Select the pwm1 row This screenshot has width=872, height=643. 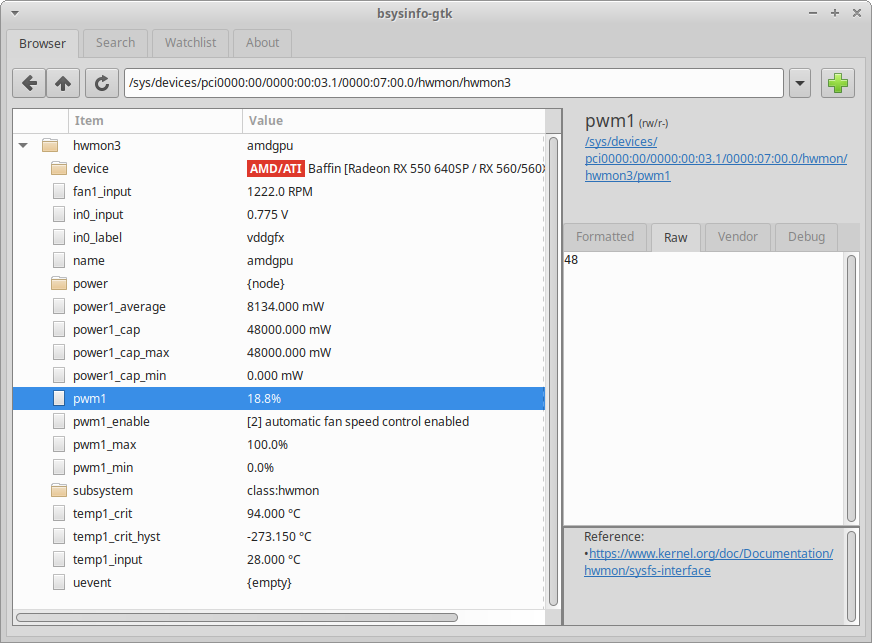pyautogui.click(x=279, y=399)
